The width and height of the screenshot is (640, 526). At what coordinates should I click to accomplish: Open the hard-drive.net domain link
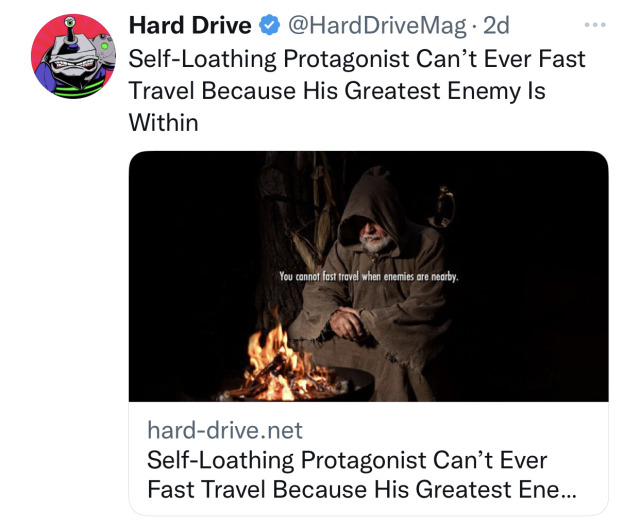click(224, 430)
